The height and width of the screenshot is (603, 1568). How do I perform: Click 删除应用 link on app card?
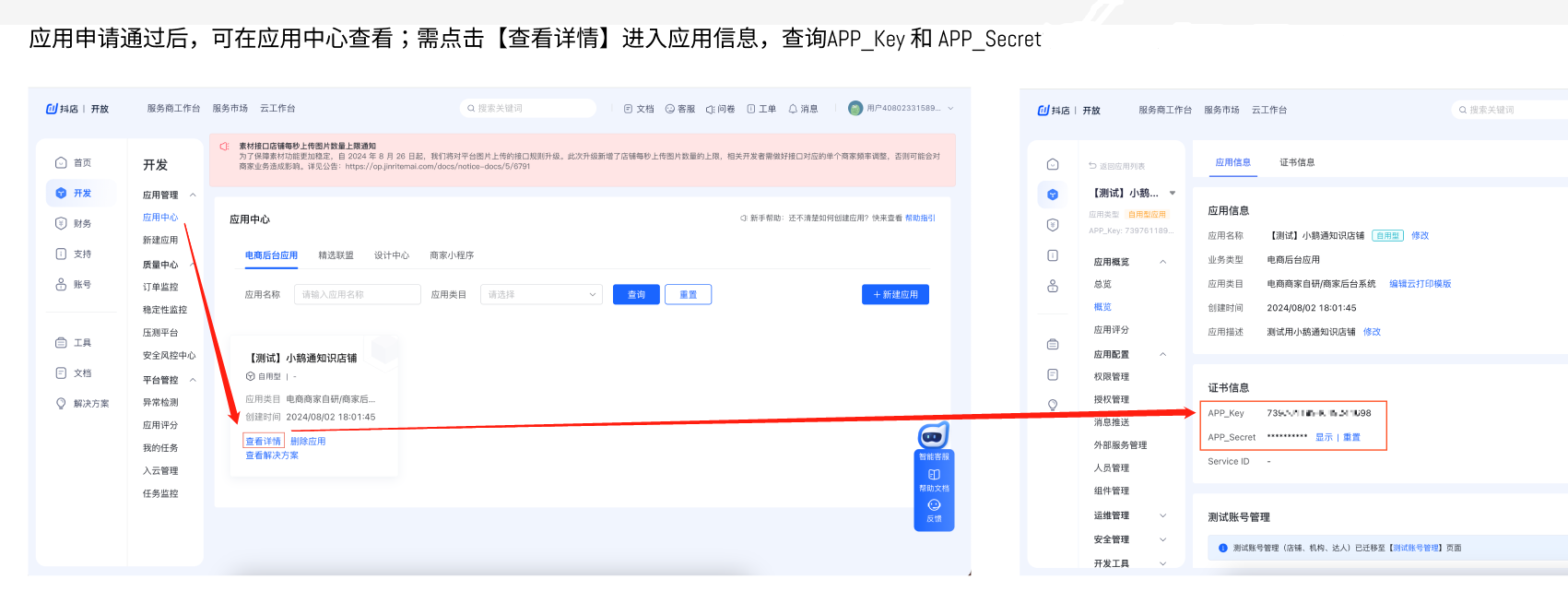tap(308, 441)
